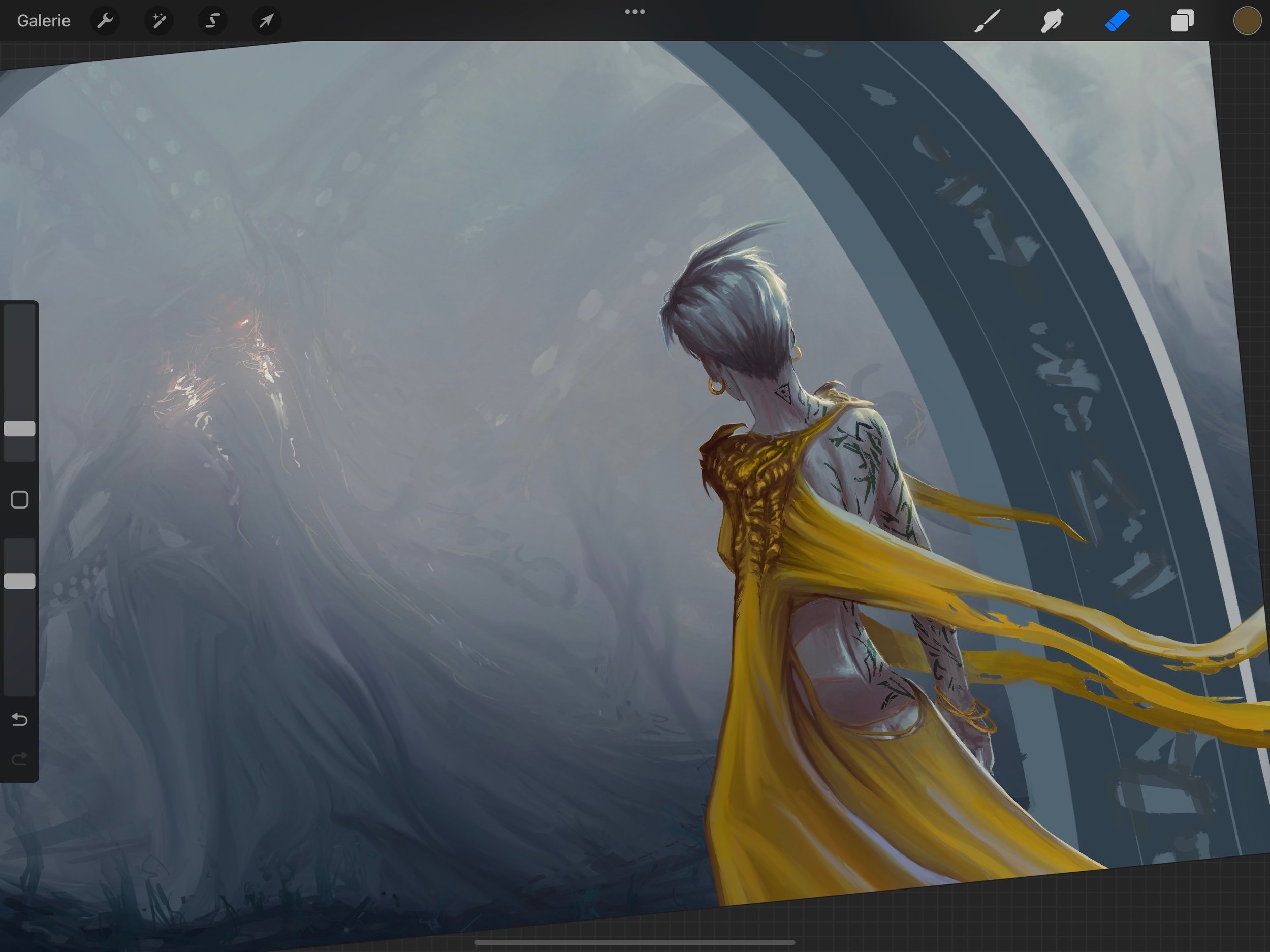
Task: Tap the home indicator bar
Action: (x=634, y=942)
